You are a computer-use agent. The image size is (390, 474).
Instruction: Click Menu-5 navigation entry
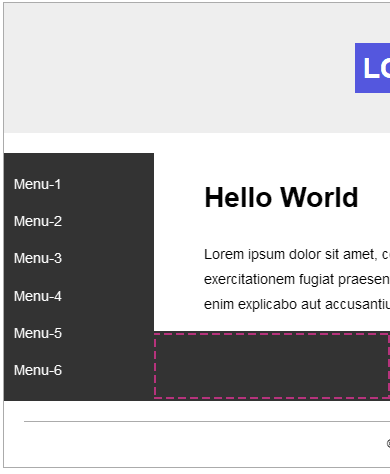[x=38, y=333]
